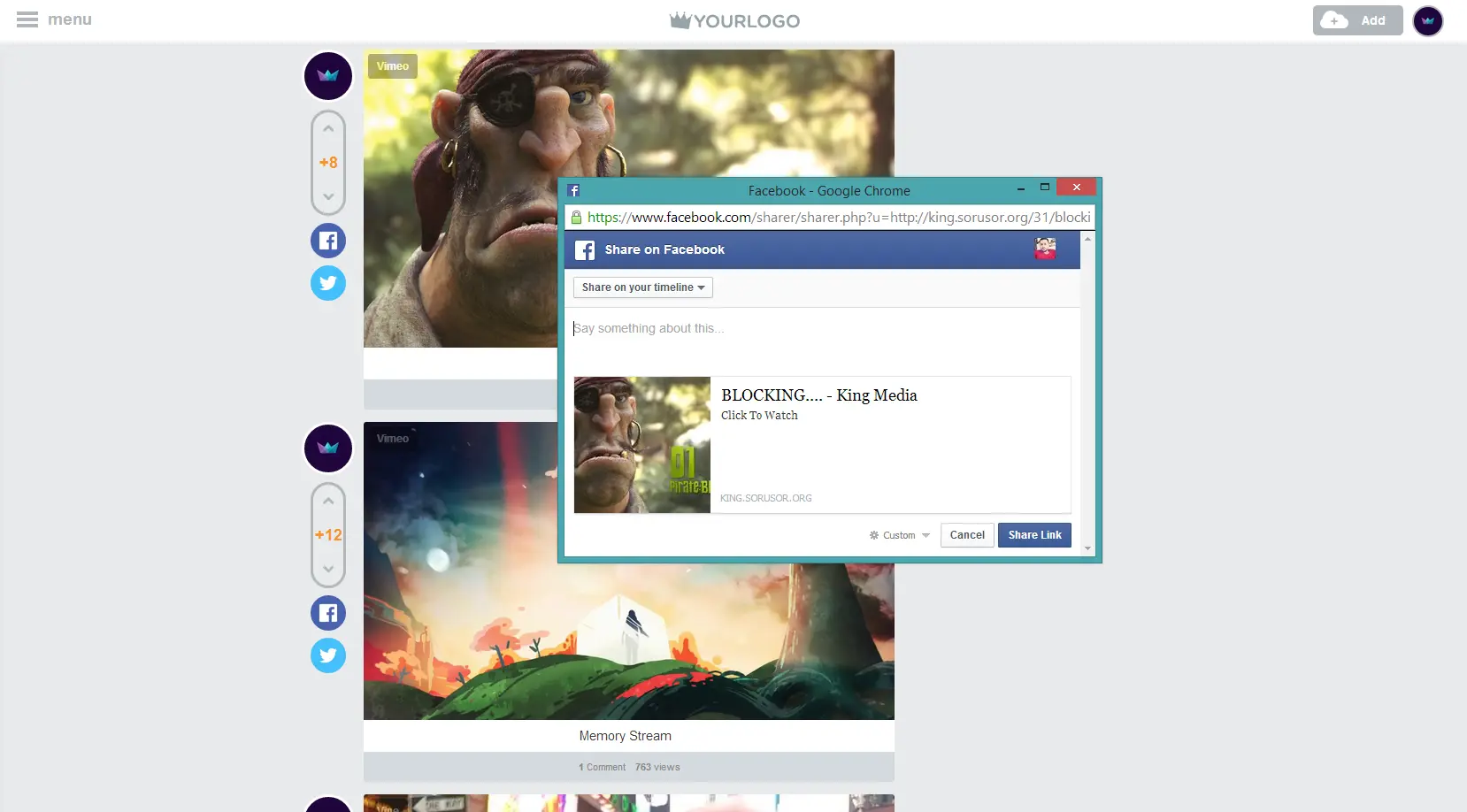Click the 763 views text
The width and height of the screenshot is (1467, 812).
[x=657, y=768]
